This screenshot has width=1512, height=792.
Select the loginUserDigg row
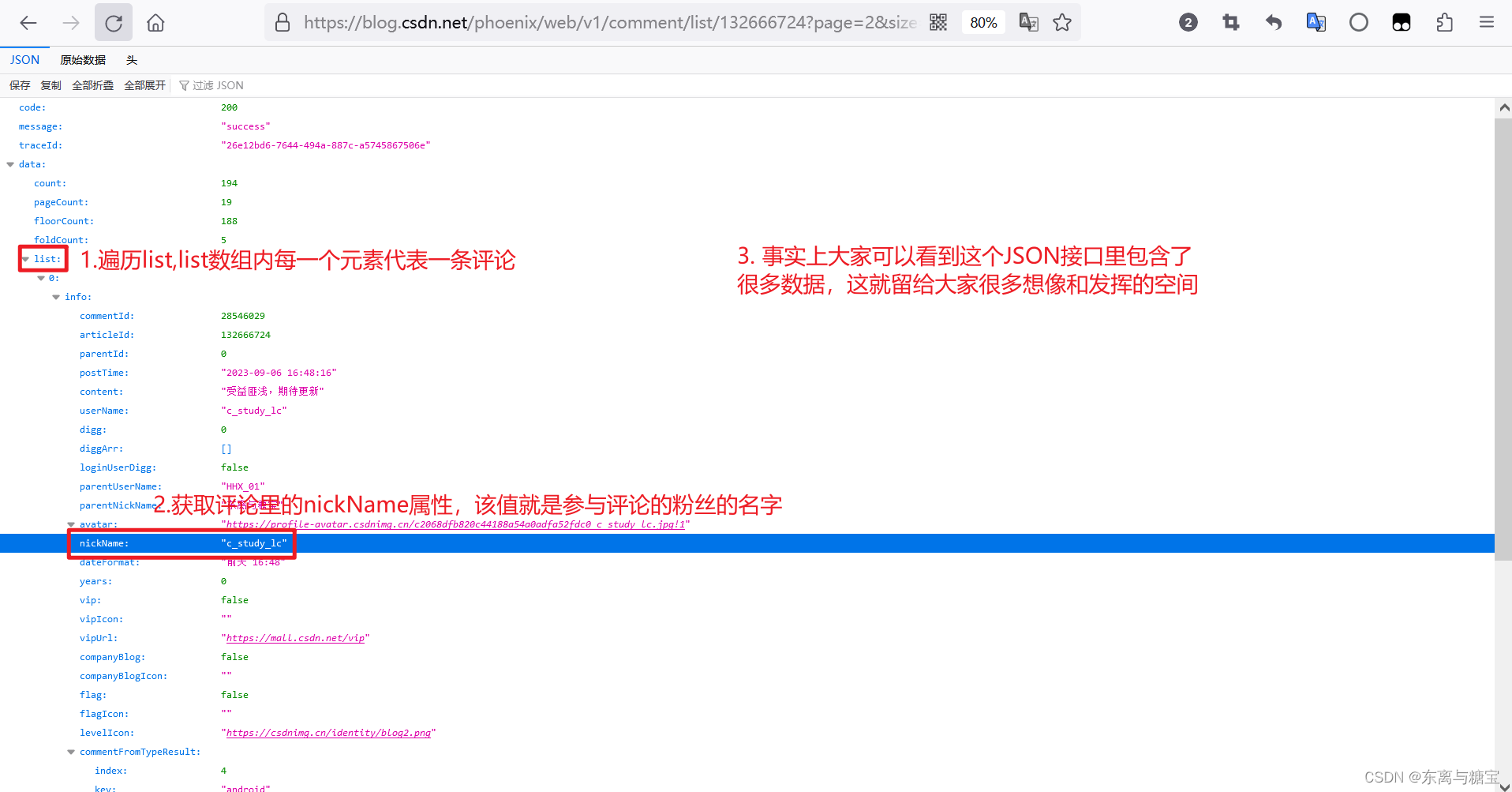(747, 467)
